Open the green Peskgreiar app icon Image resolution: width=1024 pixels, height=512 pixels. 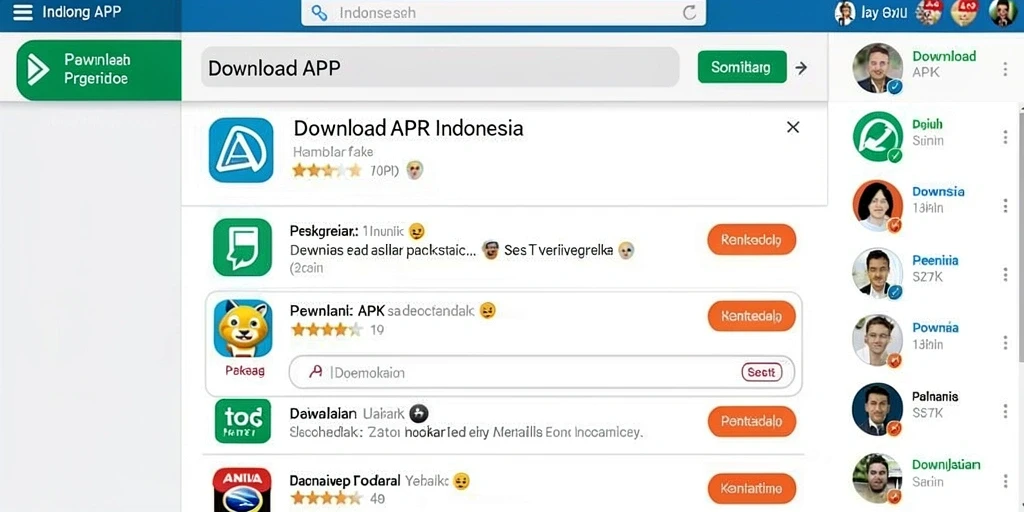click(x=242, y=247)
